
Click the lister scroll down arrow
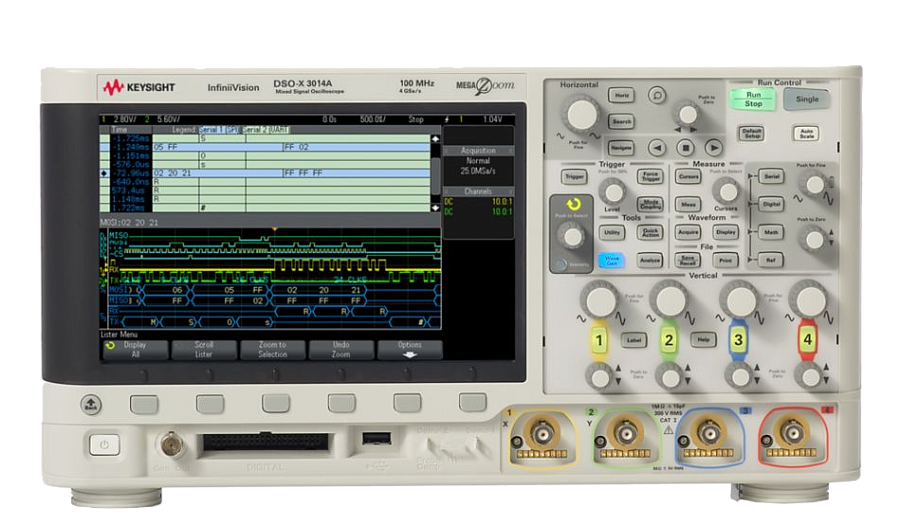(x=435, y=208)
